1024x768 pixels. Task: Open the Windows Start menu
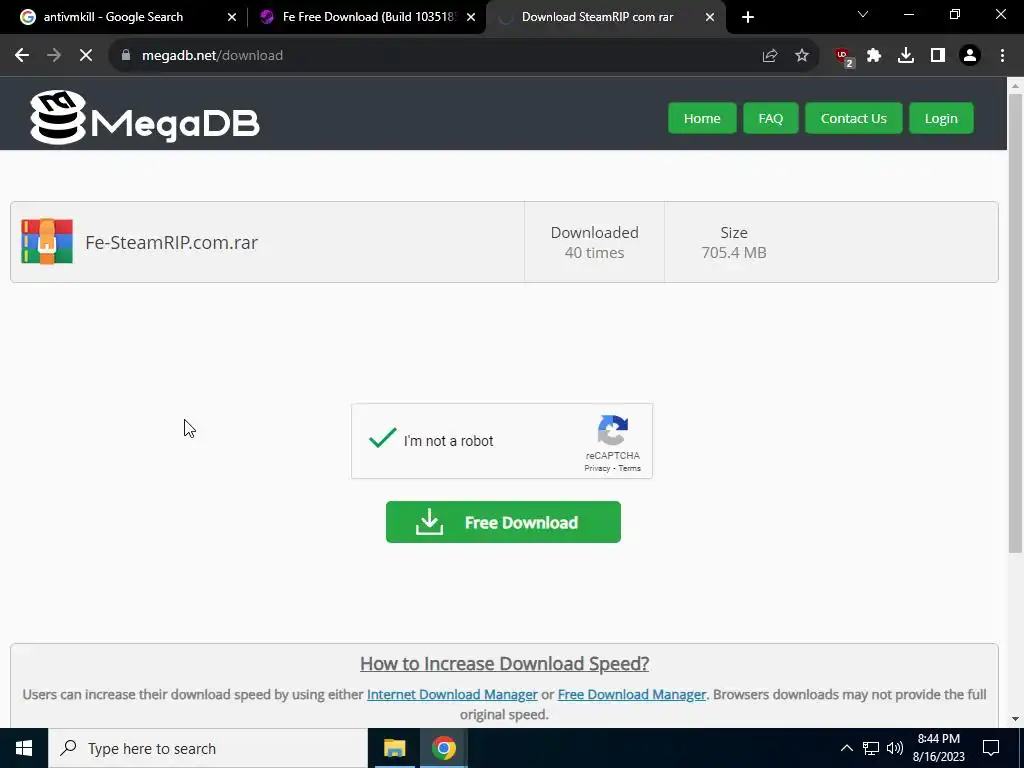[24, 748]
